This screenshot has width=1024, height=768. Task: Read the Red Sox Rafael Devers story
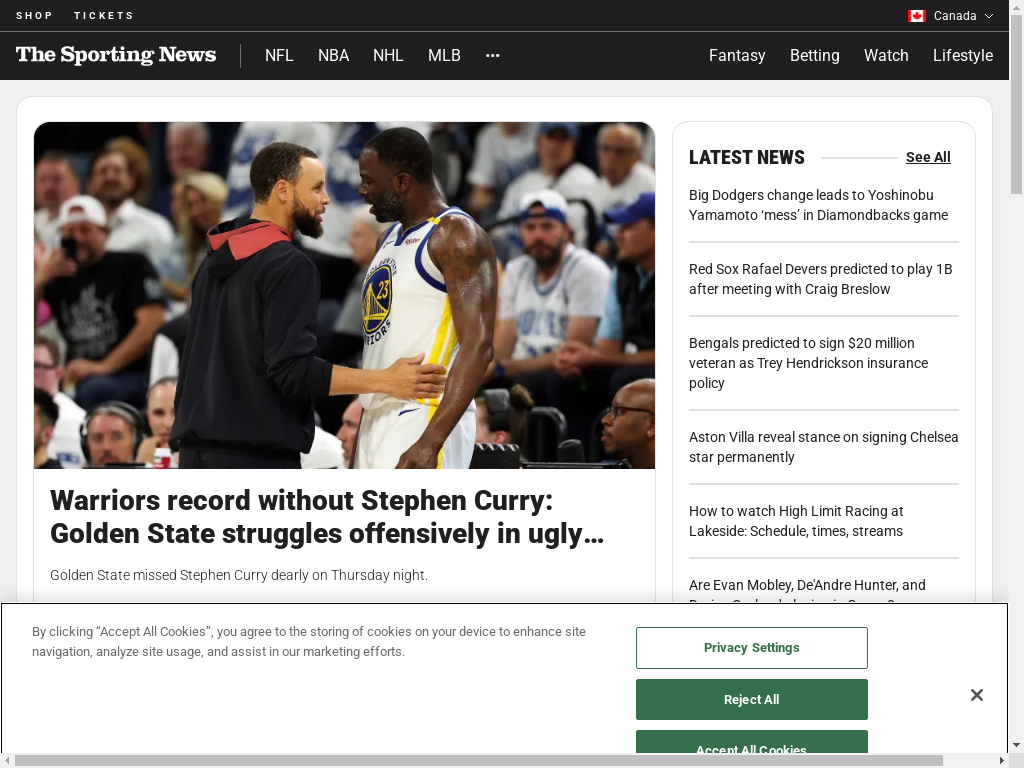coord(820,279)
